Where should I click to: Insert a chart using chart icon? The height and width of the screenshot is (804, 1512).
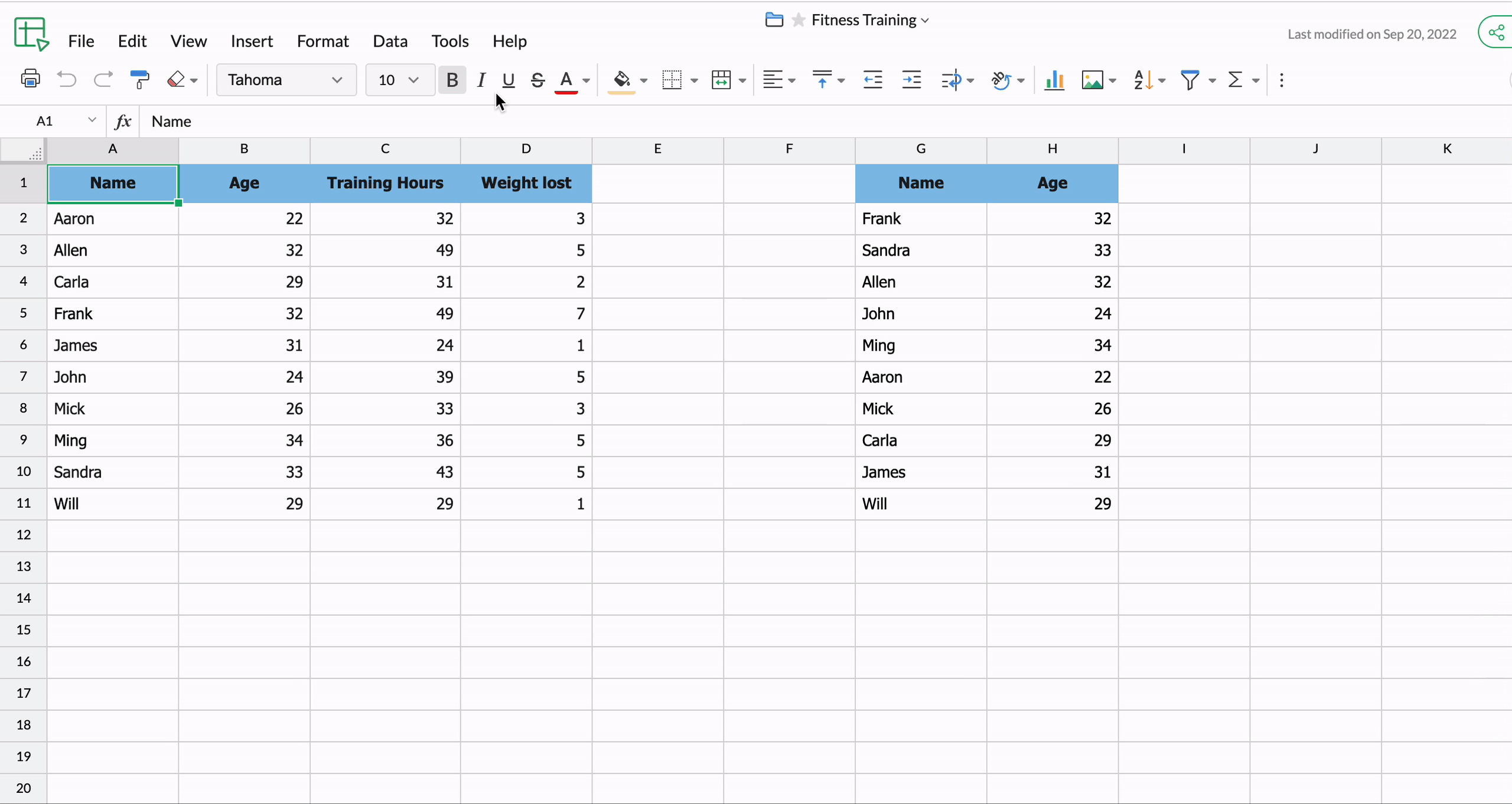(1054, 79)
